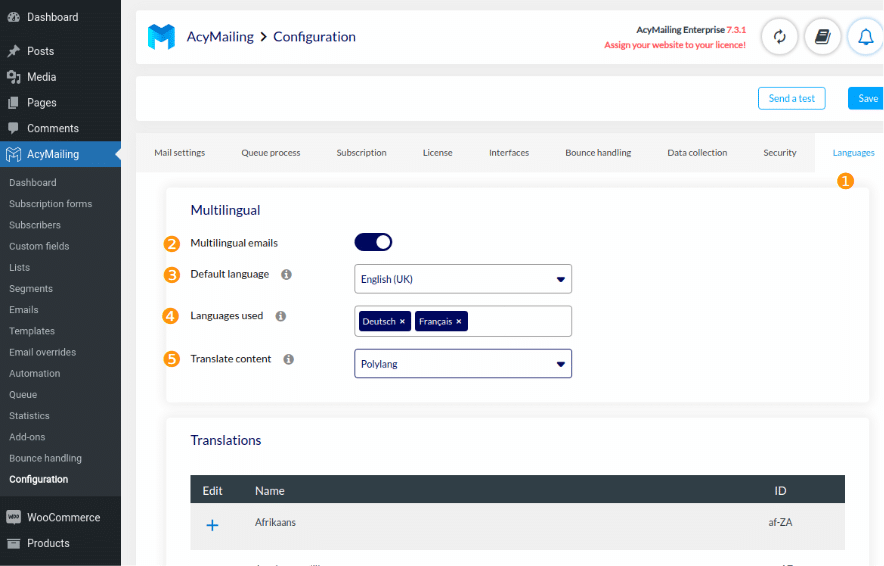Open Automation submenu item

tap(34, 374)
